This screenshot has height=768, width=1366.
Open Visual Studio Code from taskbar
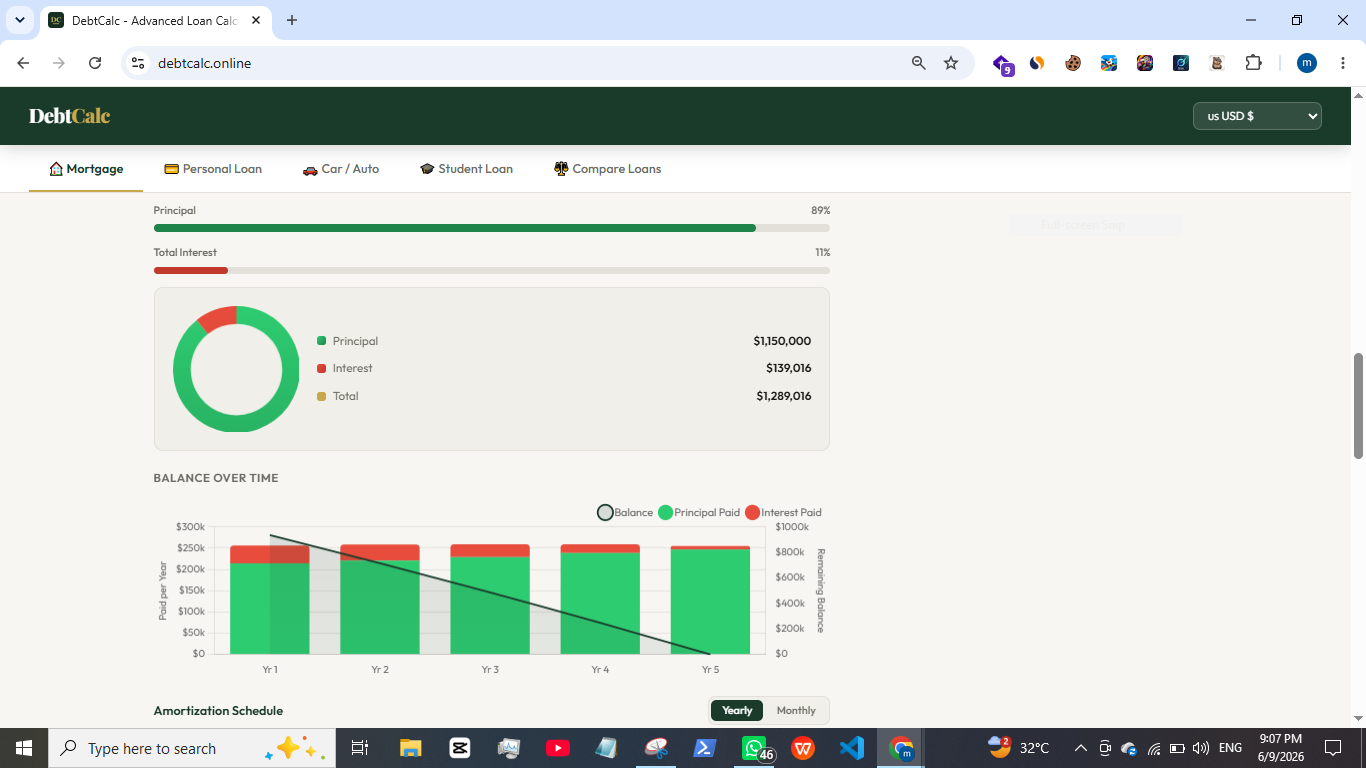pyautogui.click(x=852, y=748)
